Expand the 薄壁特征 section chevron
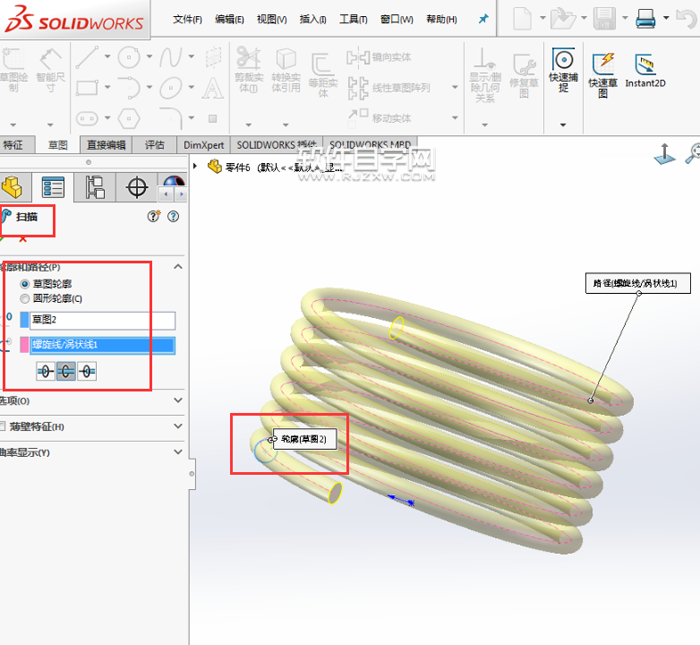This screenshot has width=700, height=645. (x=178, y=426)
